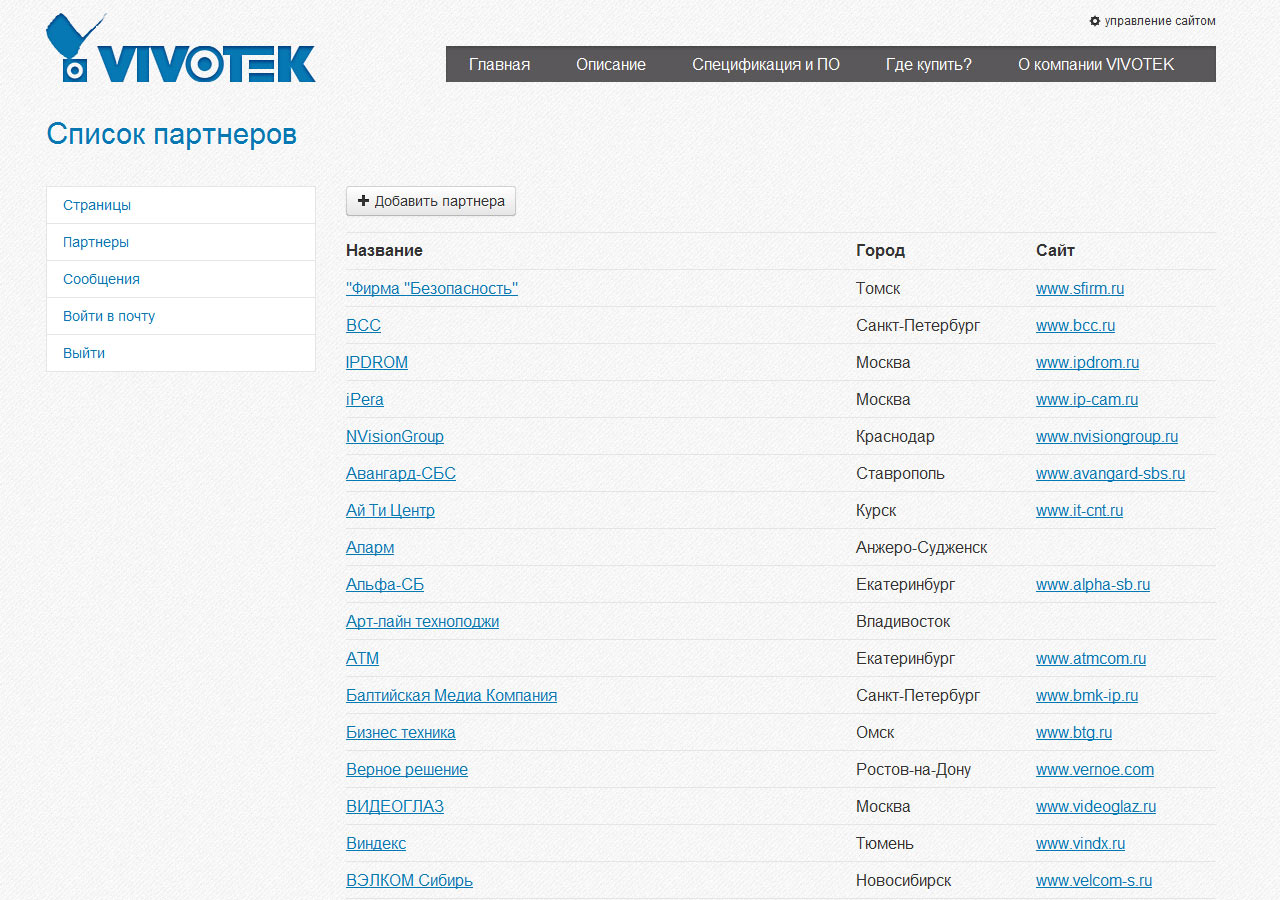
Task: Visit the www.ipdrom.ru site link
Action: coord(1087,362)
